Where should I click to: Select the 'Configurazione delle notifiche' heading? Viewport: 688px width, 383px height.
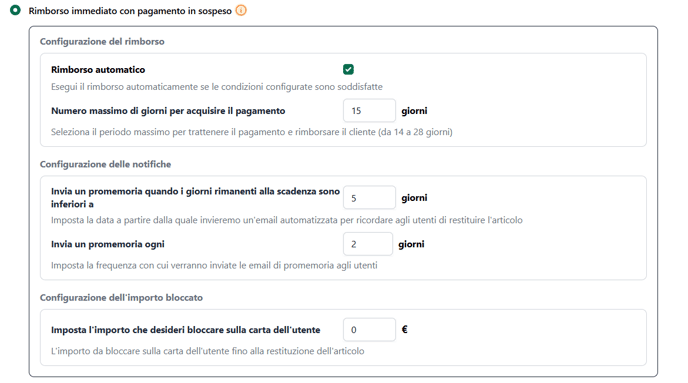point(105,164)
